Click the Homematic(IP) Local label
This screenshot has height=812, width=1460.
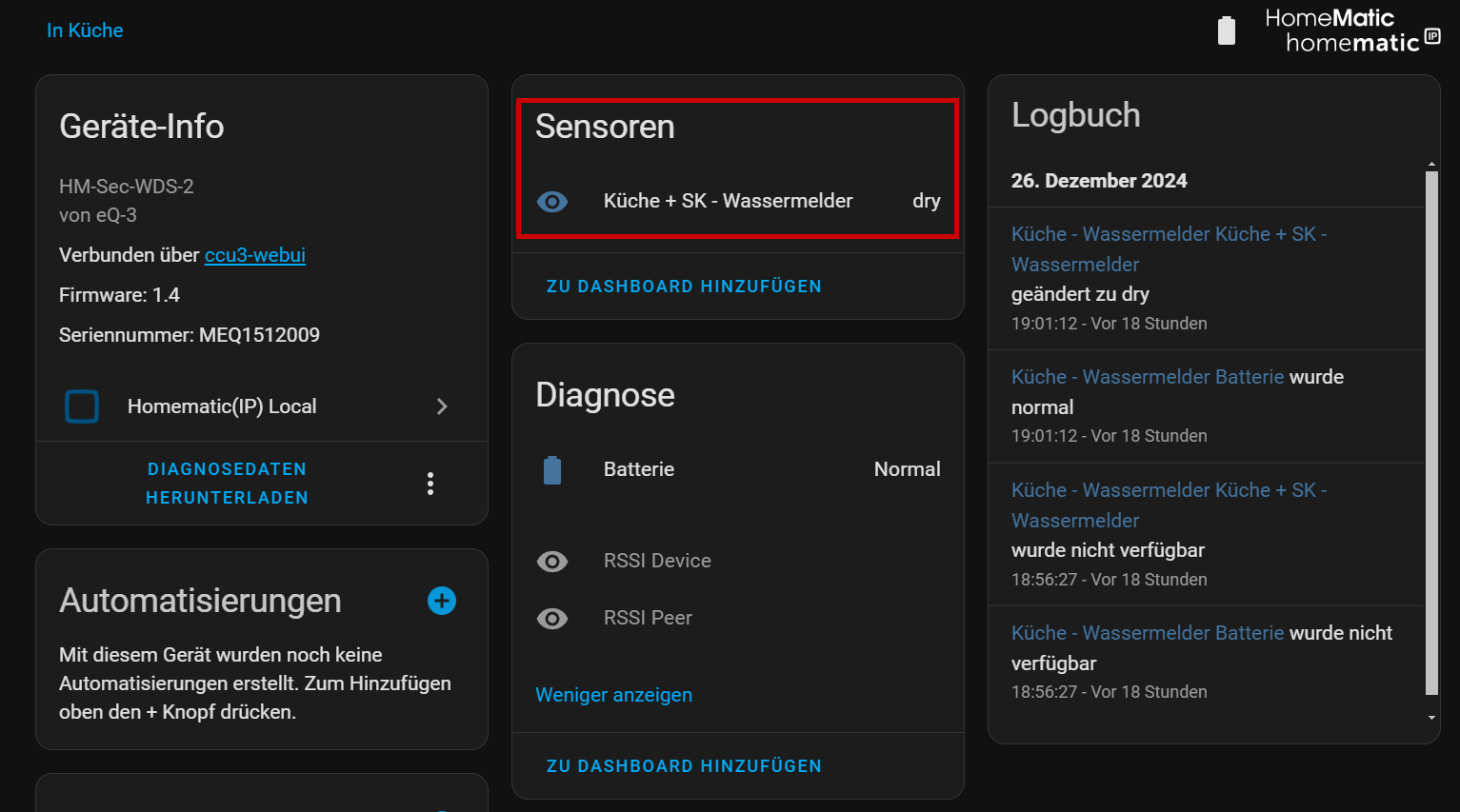pyautogui.click(x=222, y=406)
